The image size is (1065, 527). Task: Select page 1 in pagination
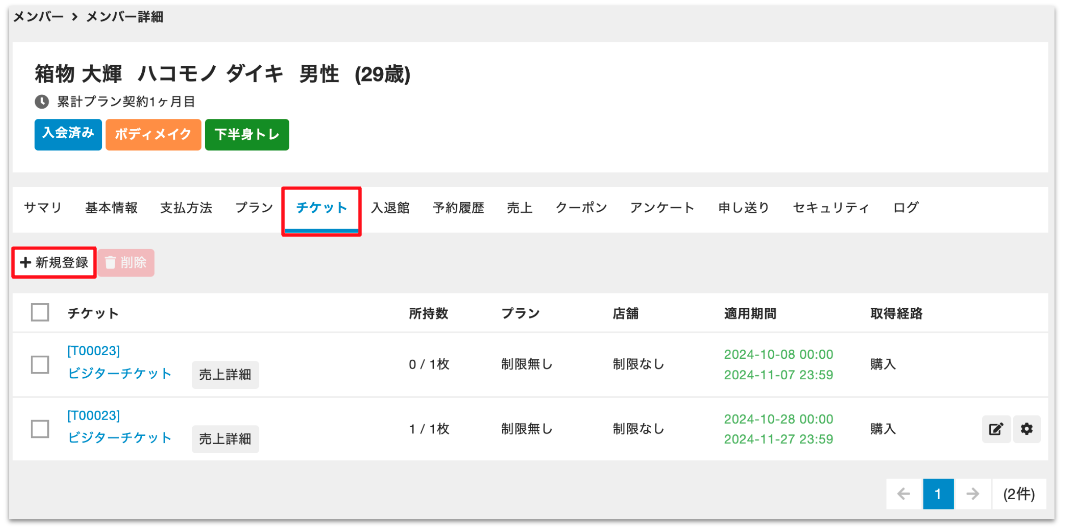tap(937, 494)
